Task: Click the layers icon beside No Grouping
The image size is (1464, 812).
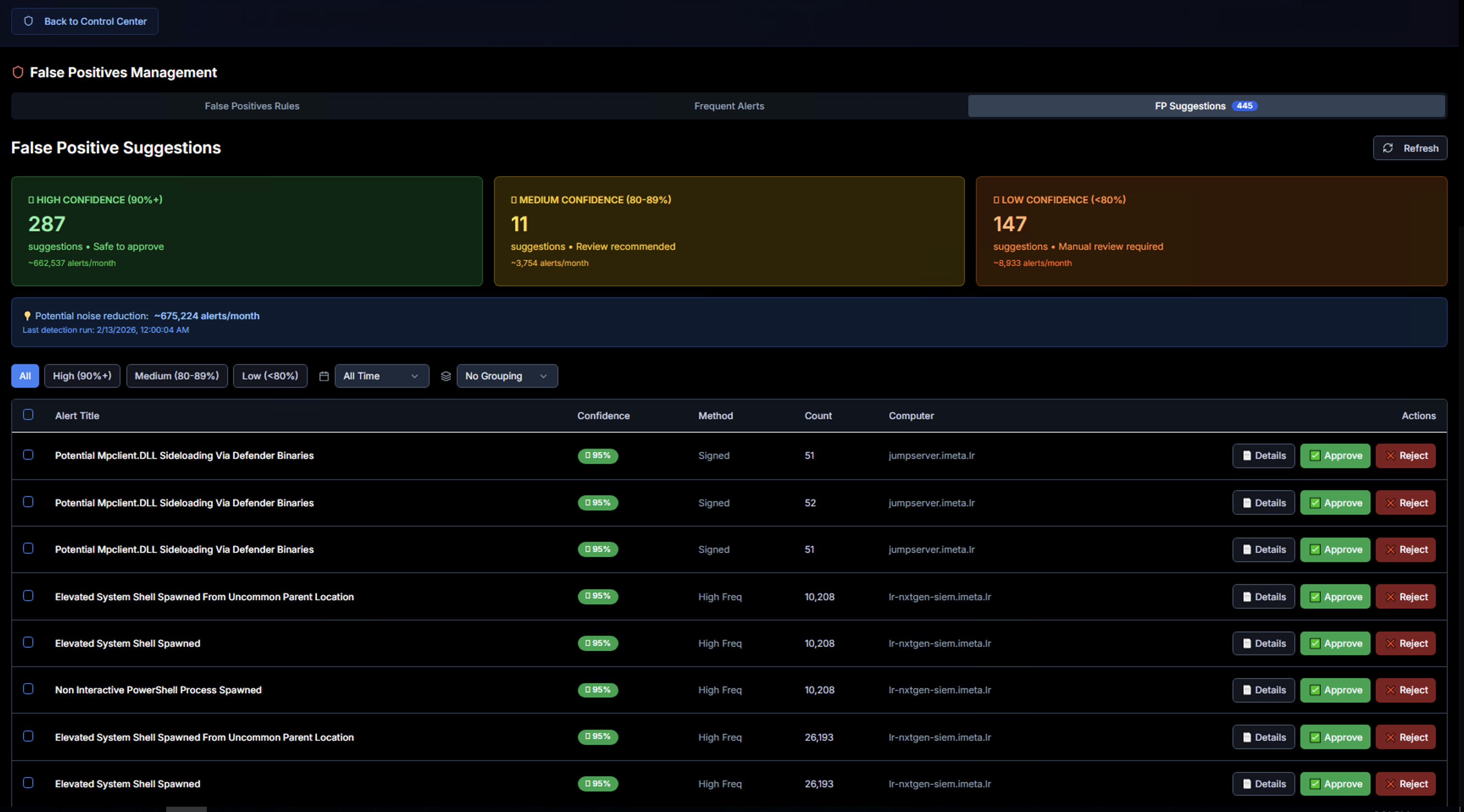Action: 446,376
